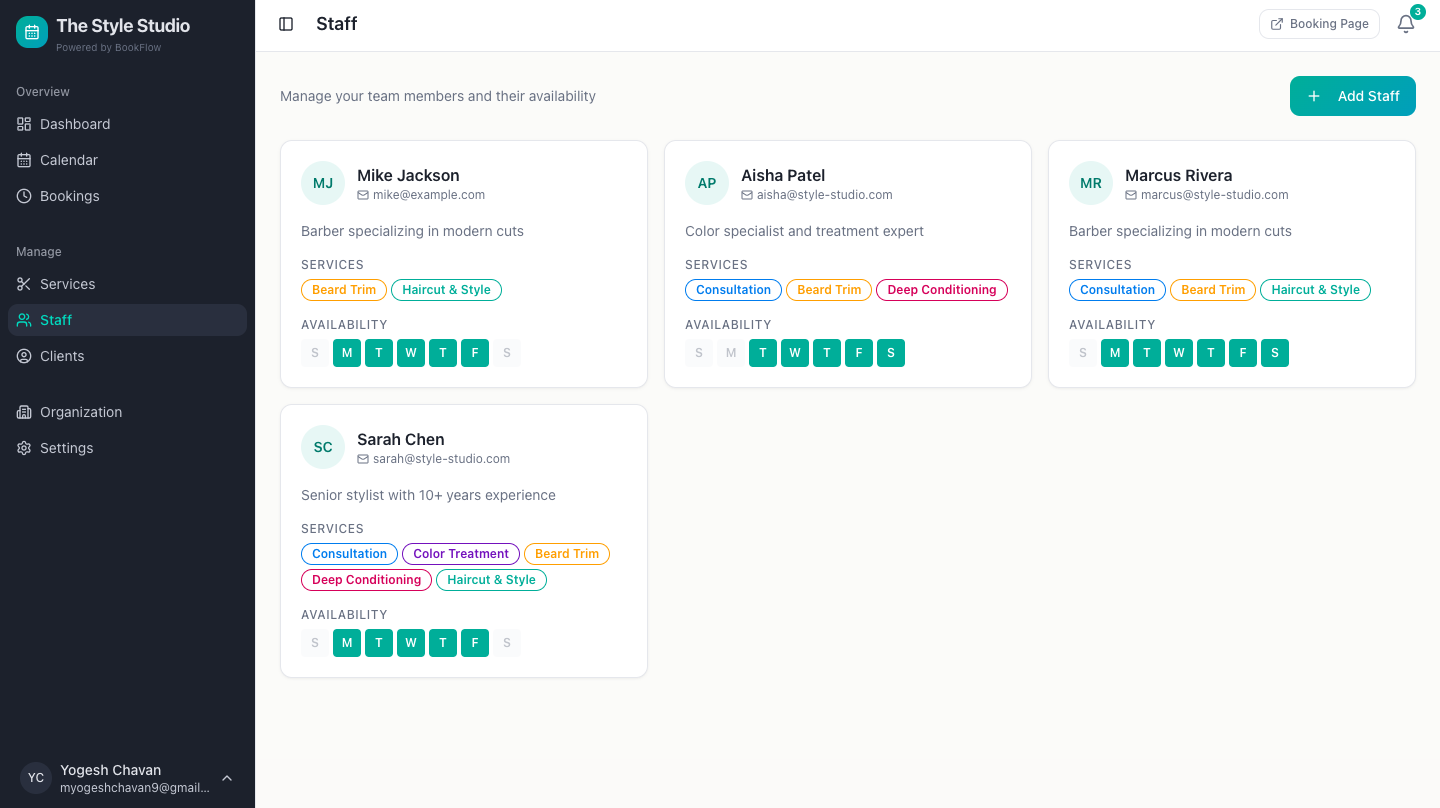Click "Senior stylist with 10+ years experience" text
Viewport: 1440px width, 808px height.
(428, 495)
